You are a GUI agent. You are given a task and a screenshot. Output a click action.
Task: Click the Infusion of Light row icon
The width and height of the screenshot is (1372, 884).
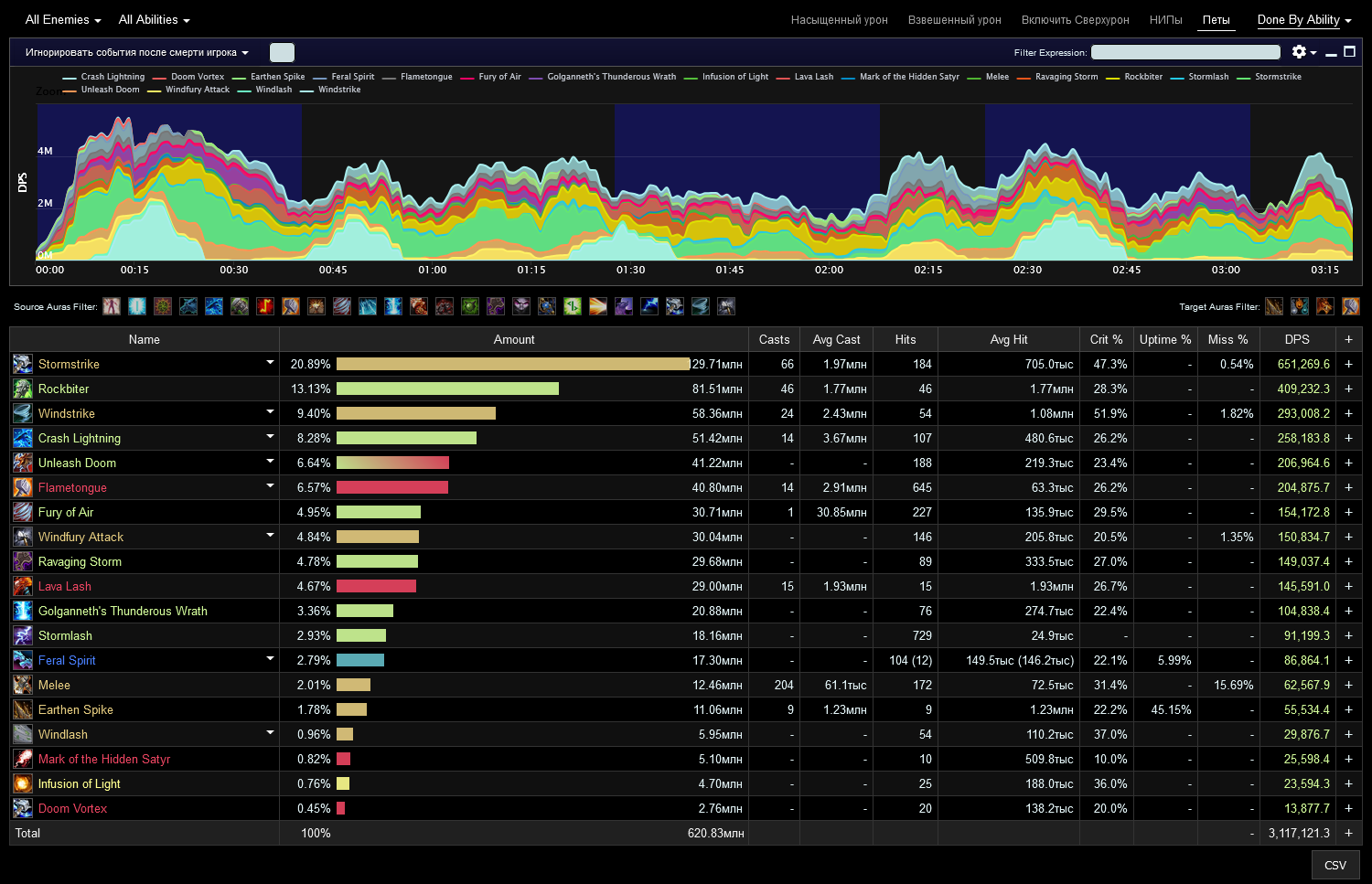pos(23,783)
